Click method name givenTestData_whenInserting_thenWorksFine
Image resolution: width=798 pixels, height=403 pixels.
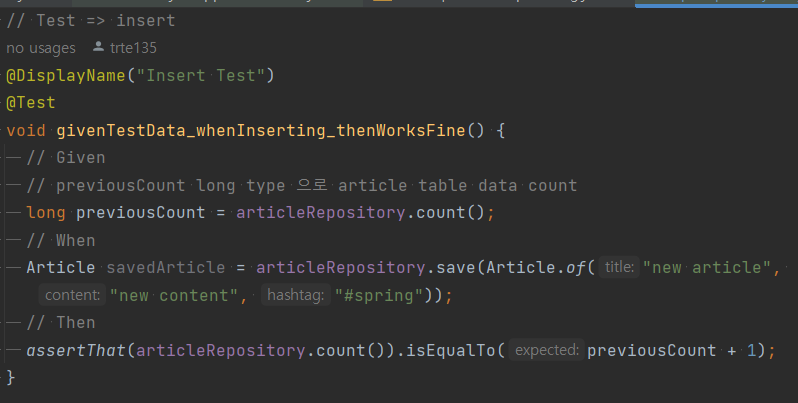(261, 130)
